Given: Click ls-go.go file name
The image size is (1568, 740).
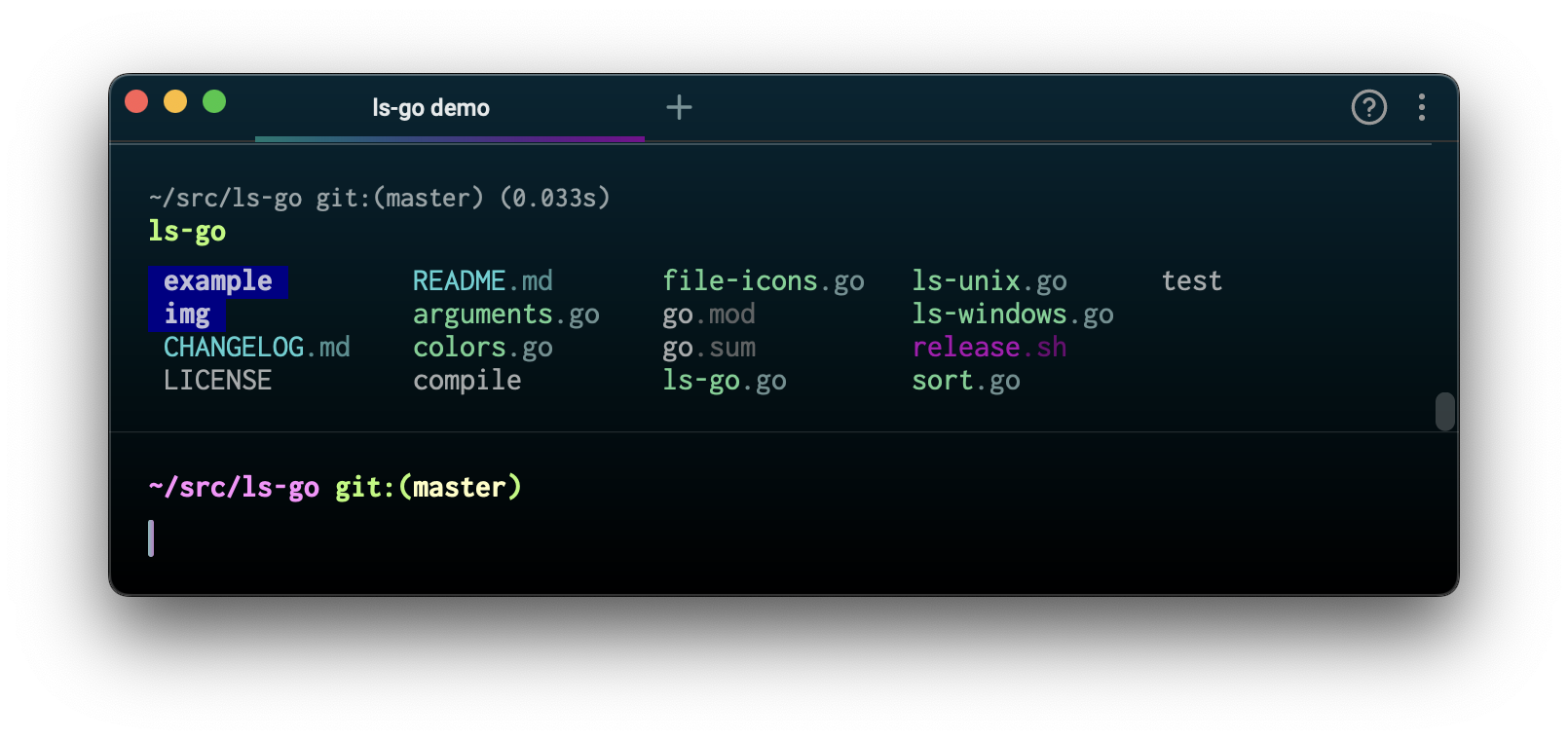Looking at the screenshot, I should point(725,381).
